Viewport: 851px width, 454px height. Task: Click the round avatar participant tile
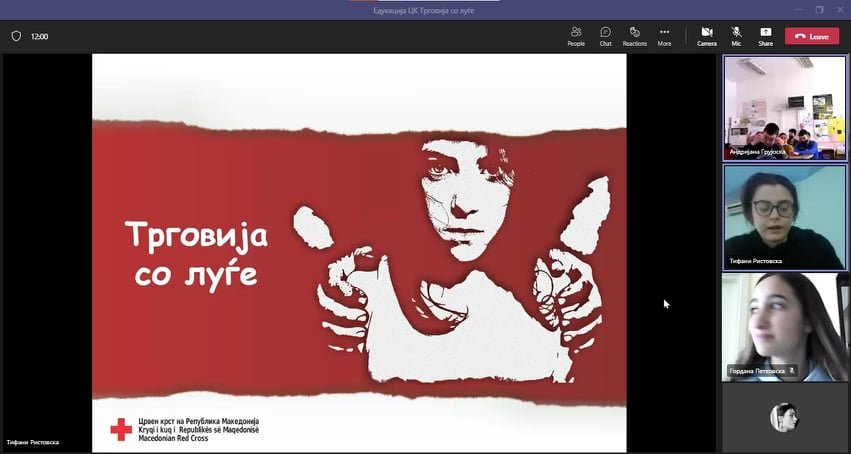(x=784, y=417)
